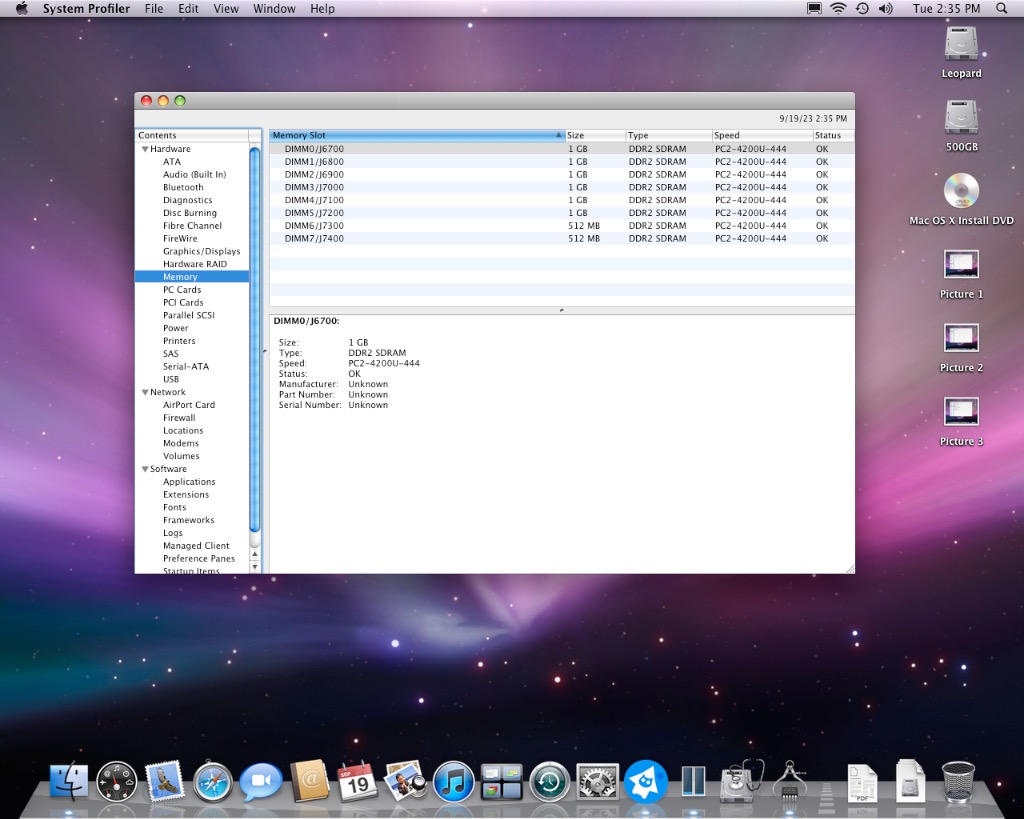Select the DIMM3/J7000 memory row
This screenshot has height=819, width=1024.
(562, 187)
